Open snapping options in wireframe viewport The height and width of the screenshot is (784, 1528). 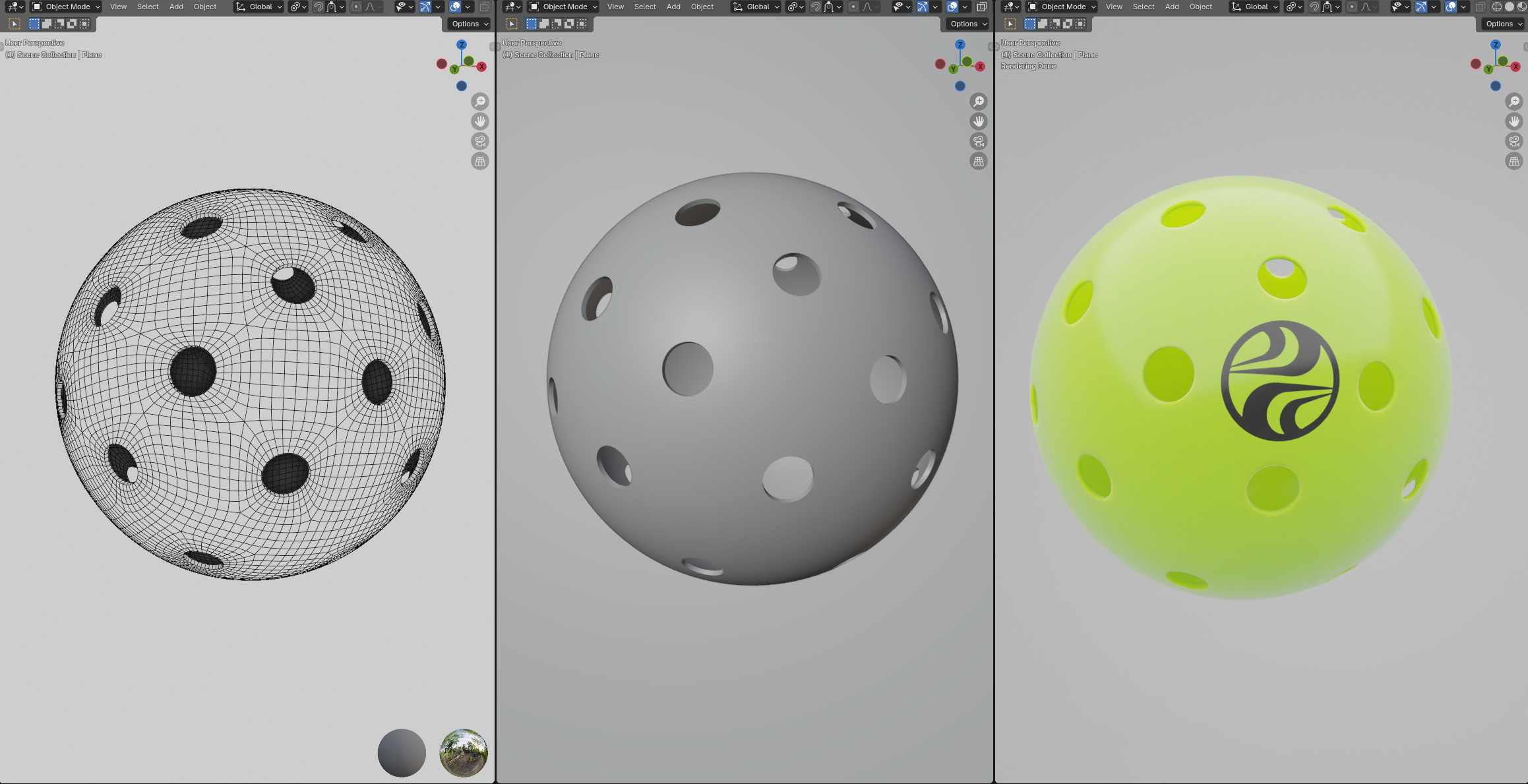(x=336, y=7)
